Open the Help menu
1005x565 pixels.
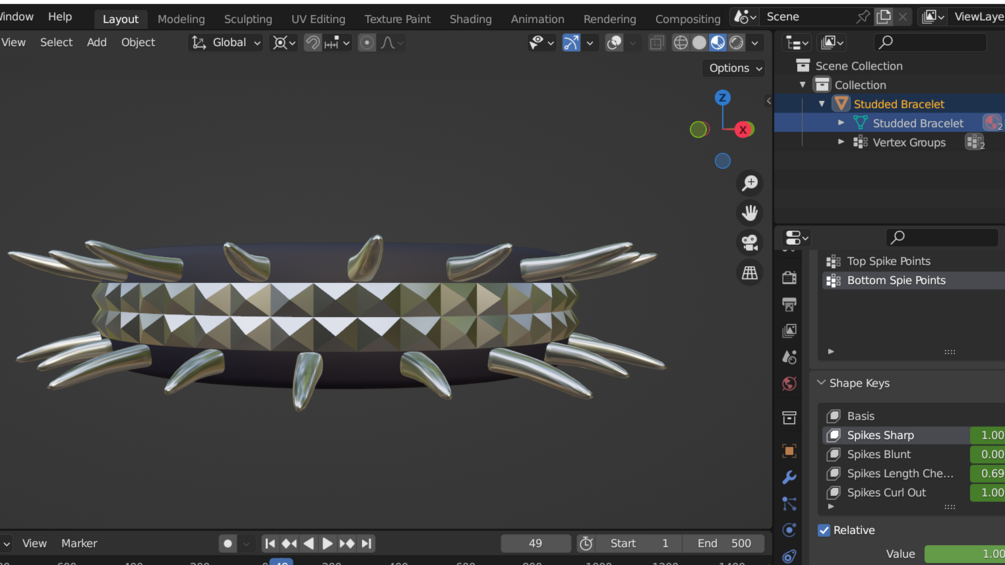pyautogui.click(x=60, y=17)
